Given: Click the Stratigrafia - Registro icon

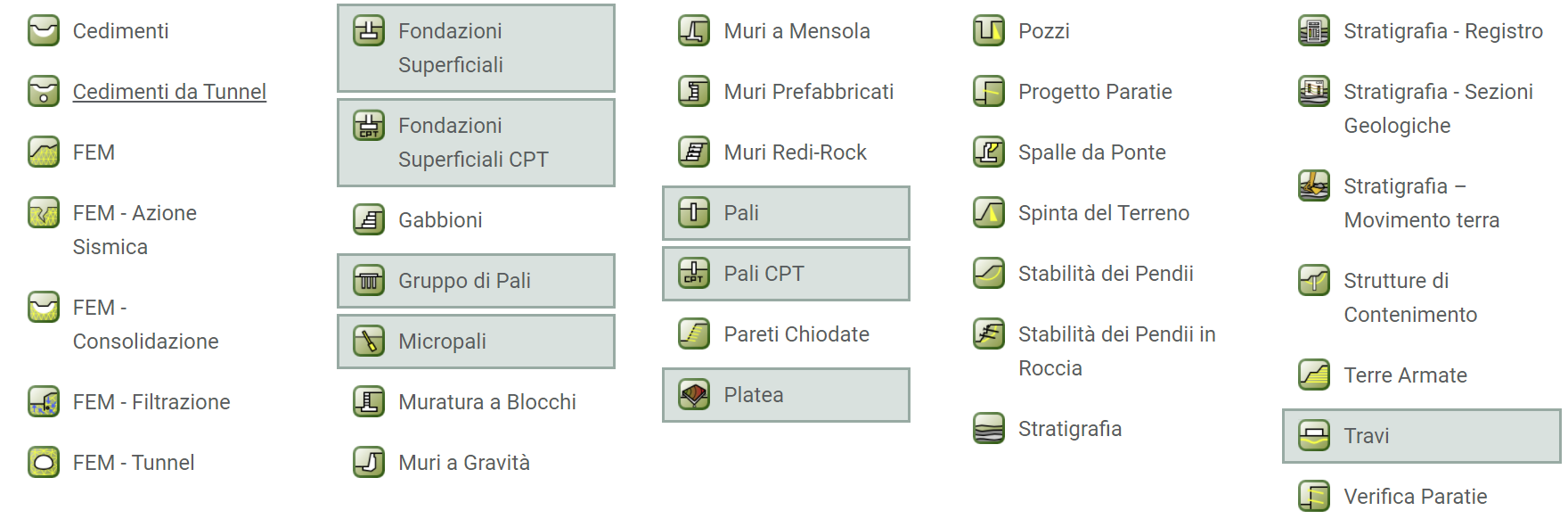Looking at the screenshot, I should (x=1314, y=31).
